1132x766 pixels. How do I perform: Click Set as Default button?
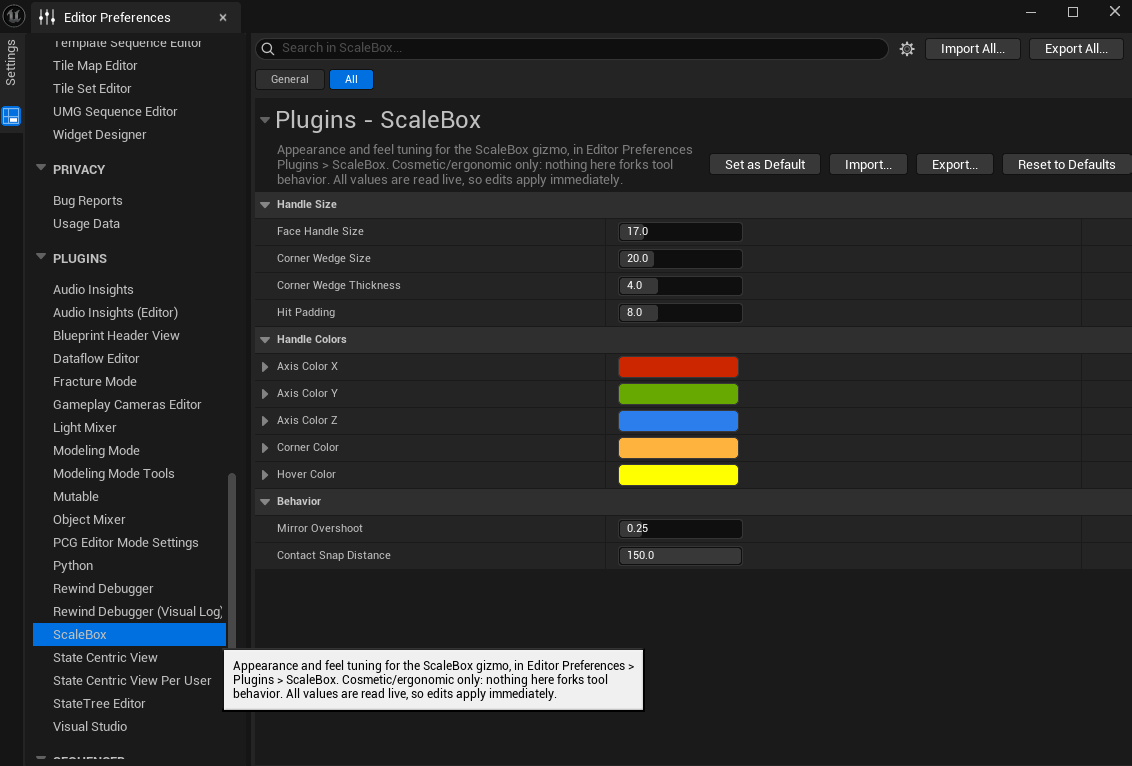click(765, 165)
